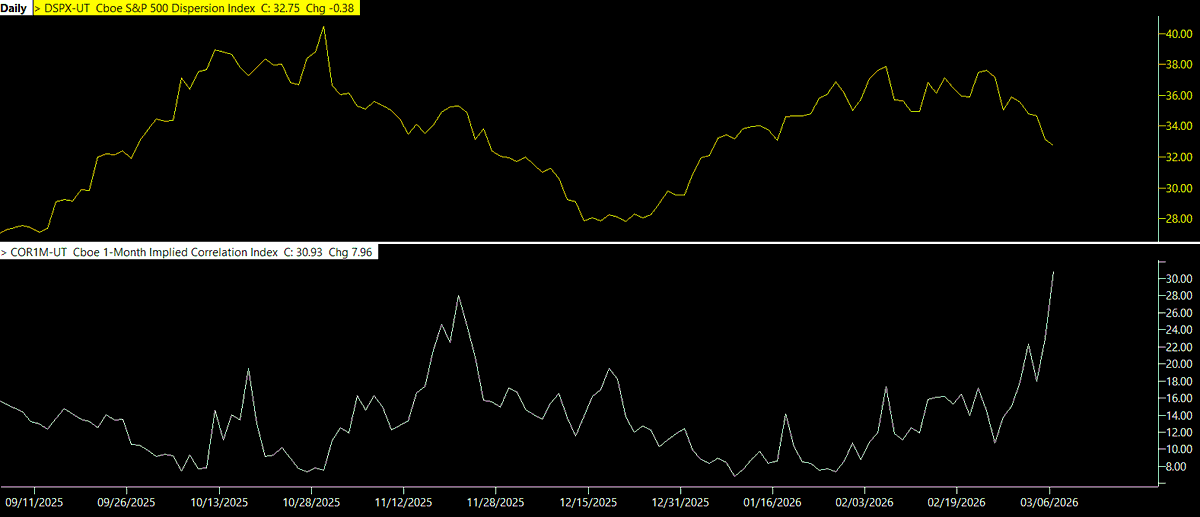Screen dimensions: 1200x517
Task: Click the 12/15/2025 date axis label
Action: click(587, 502)
